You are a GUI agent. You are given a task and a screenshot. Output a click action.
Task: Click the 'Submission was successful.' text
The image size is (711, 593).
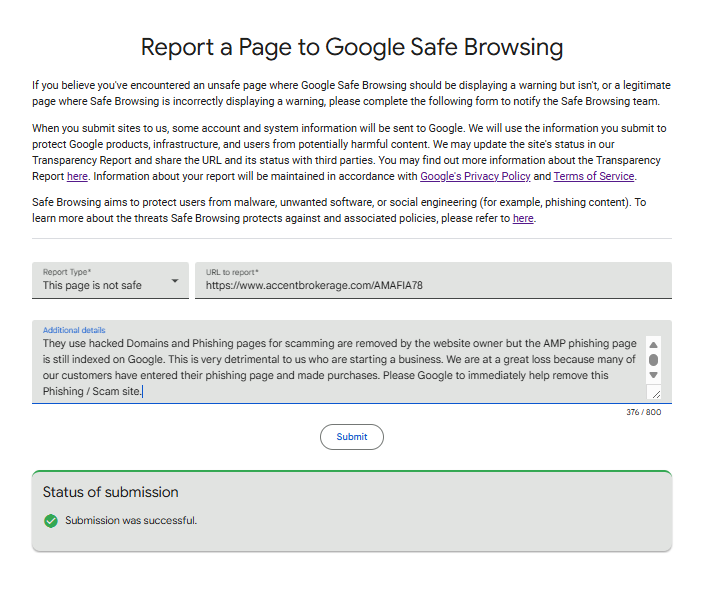coord(131,520)
